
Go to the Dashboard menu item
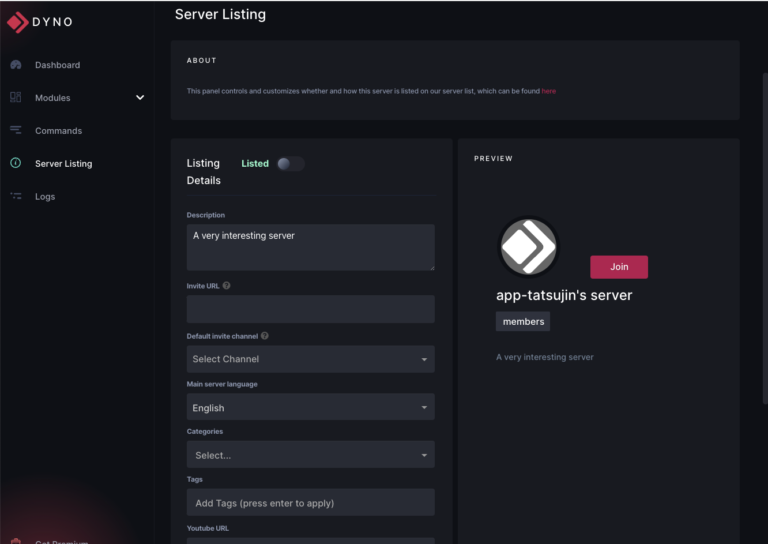tap(57, 65)
